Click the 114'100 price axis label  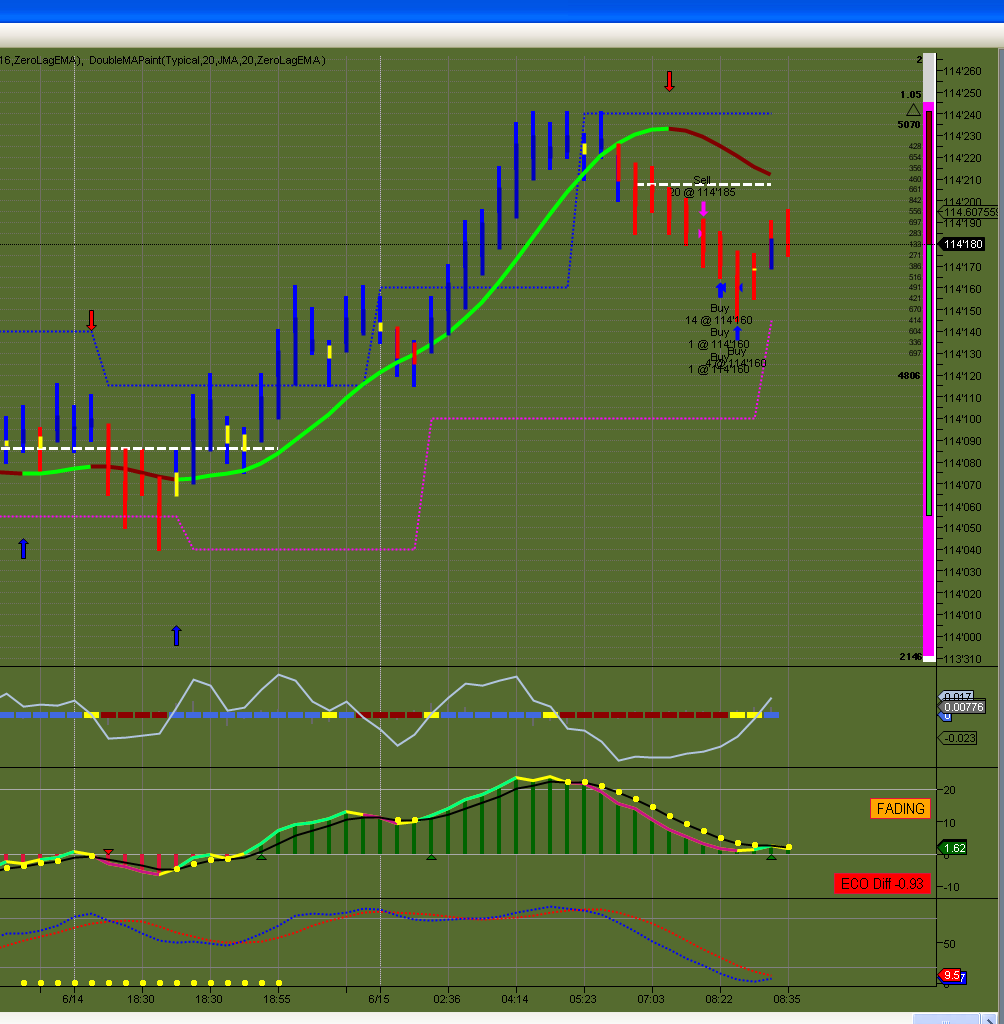click(x=962, y=419)
